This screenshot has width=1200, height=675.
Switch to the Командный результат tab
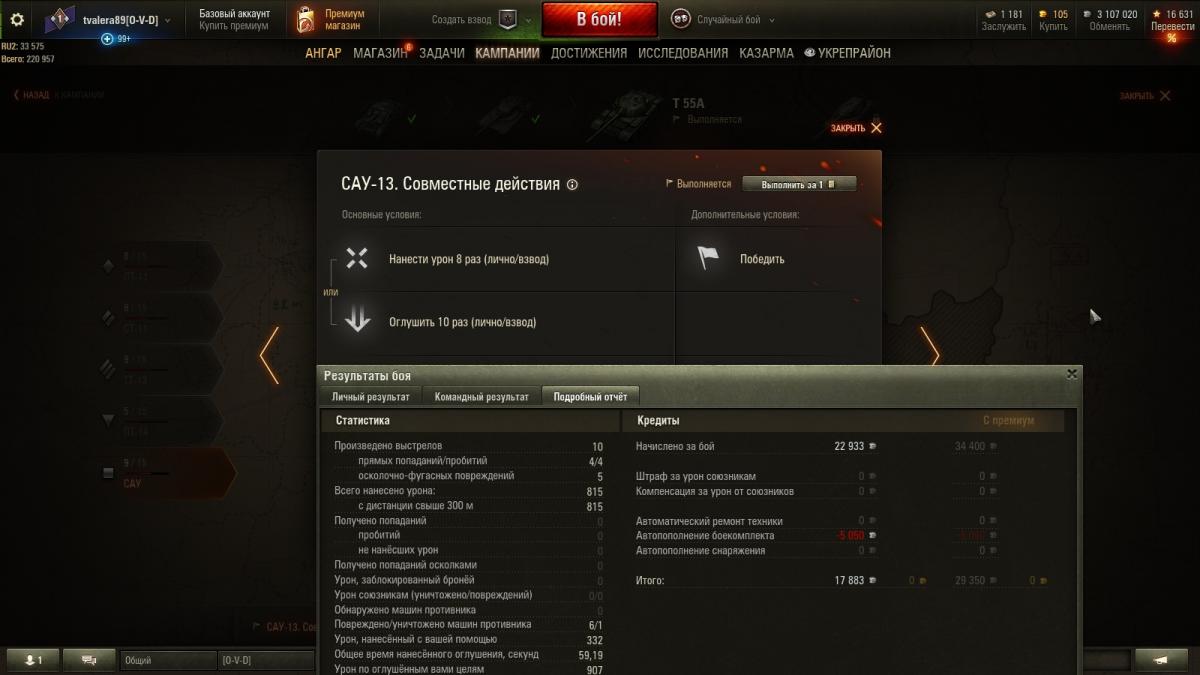[x=481, y=397]
